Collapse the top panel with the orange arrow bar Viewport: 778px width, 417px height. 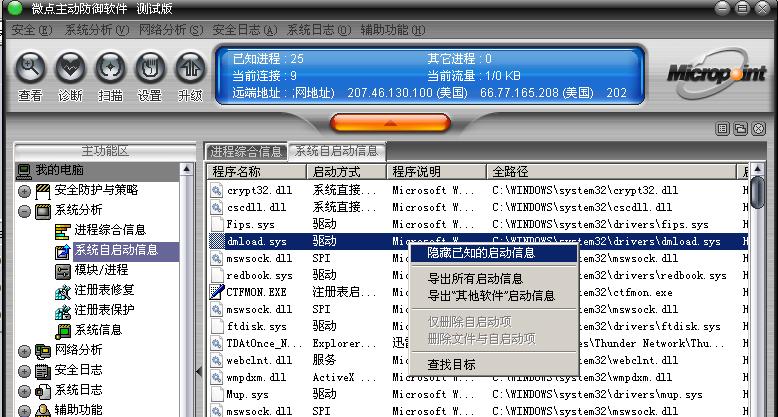[x=390, y=123]
